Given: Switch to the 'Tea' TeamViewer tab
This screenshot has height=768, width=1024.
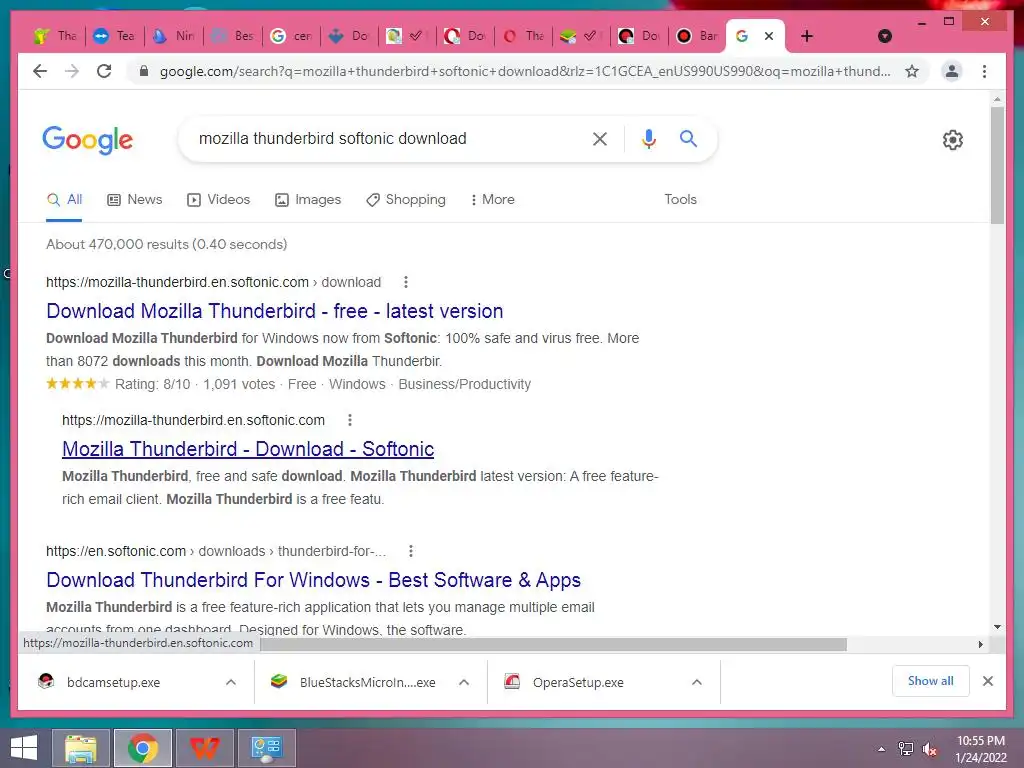Looking at the screenshot, I should pyautogui.click(x=115, y=36).
